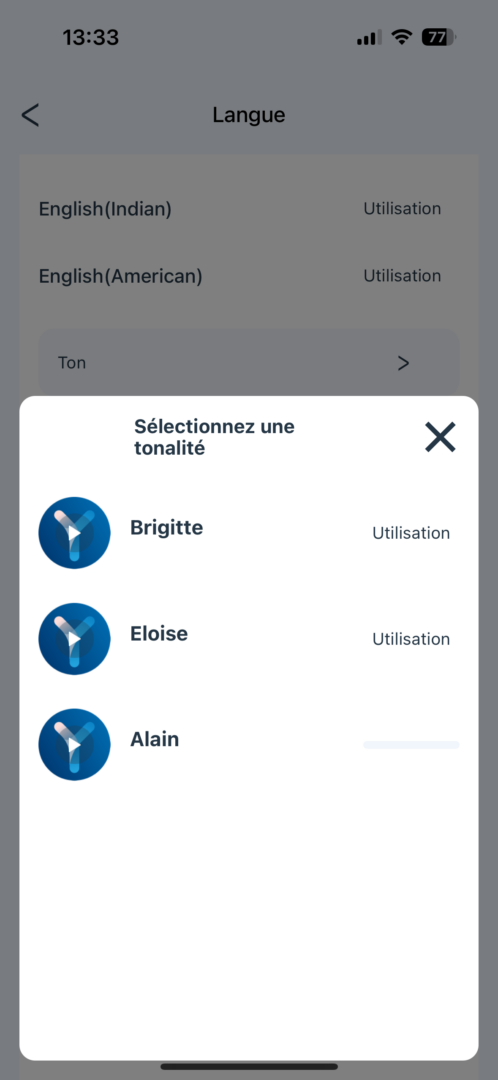Select the Eloise voice name
Screen dimensions: 498x1080
point(159,634)
